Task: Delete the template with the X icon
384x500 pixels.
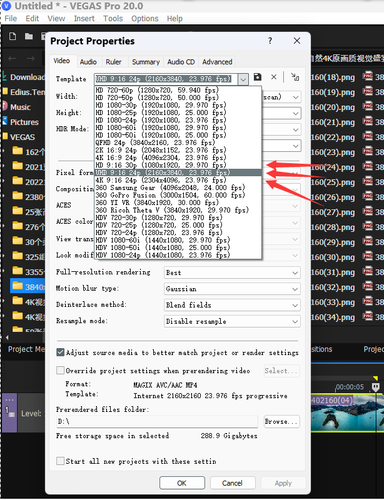Action: tap(274, 77)
